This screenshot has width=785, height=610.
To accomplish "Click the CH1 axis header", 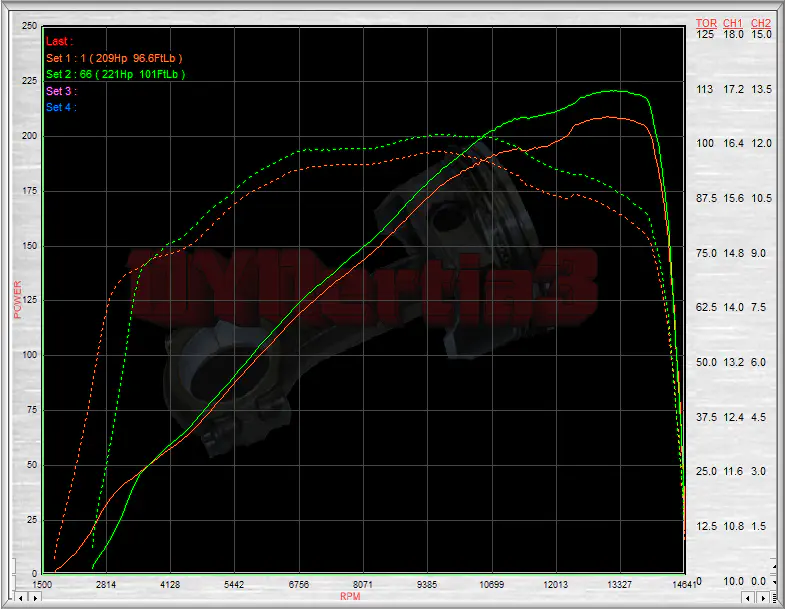I will coord(733,22).
